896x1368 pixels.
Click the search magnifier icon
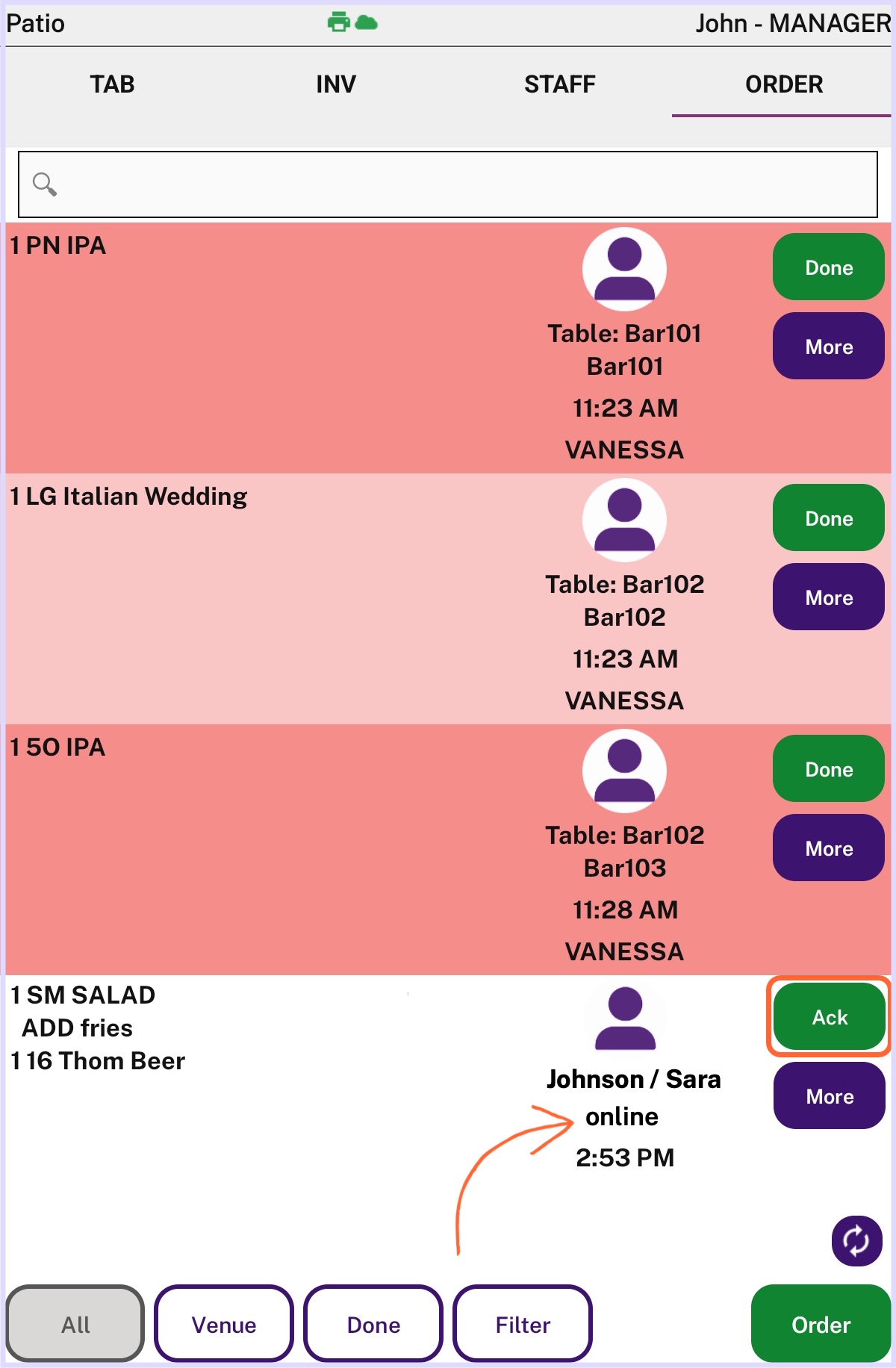click(x=45, y=184)
